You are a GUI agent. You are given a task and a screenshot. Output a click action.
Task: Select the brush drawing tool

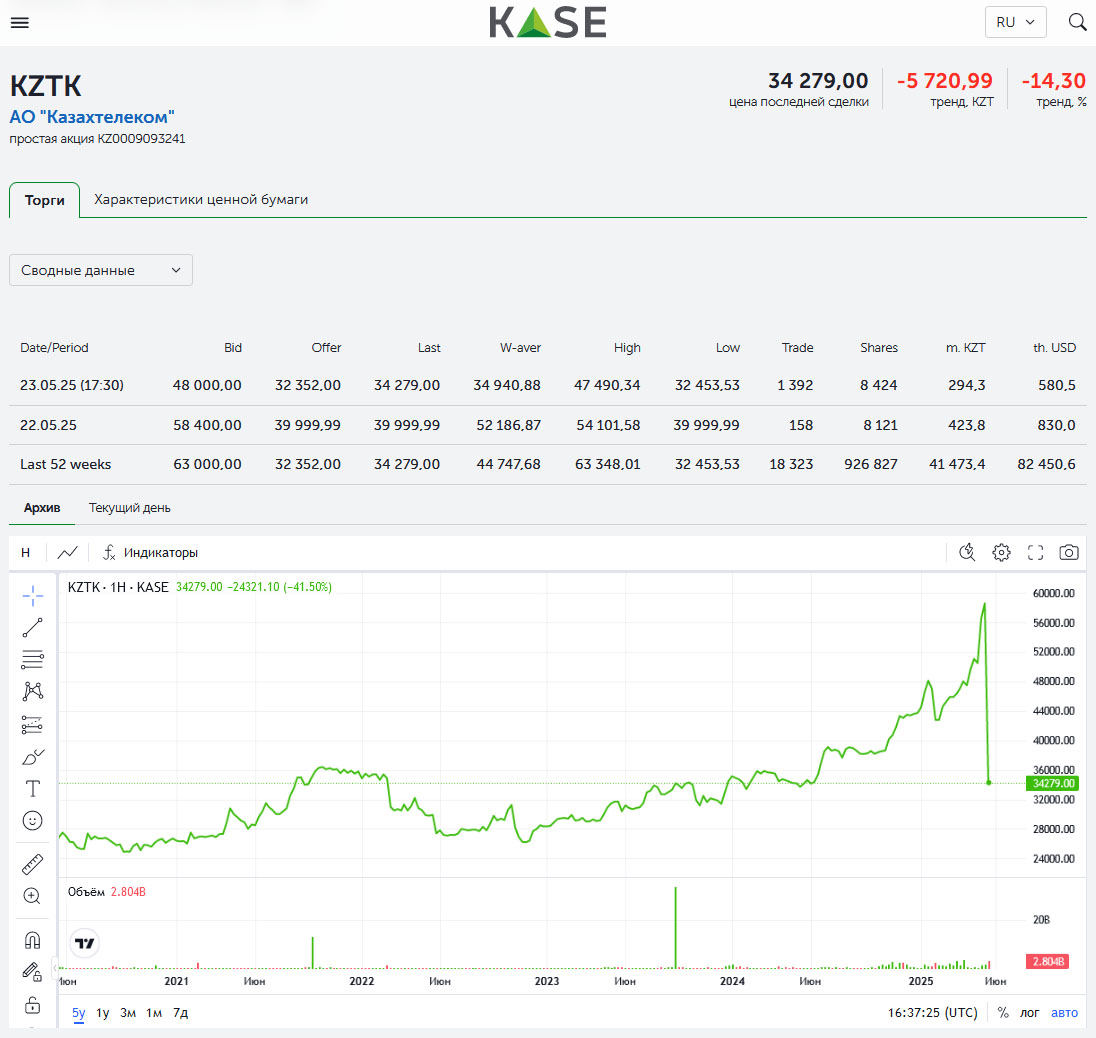(x=32, y=756)
